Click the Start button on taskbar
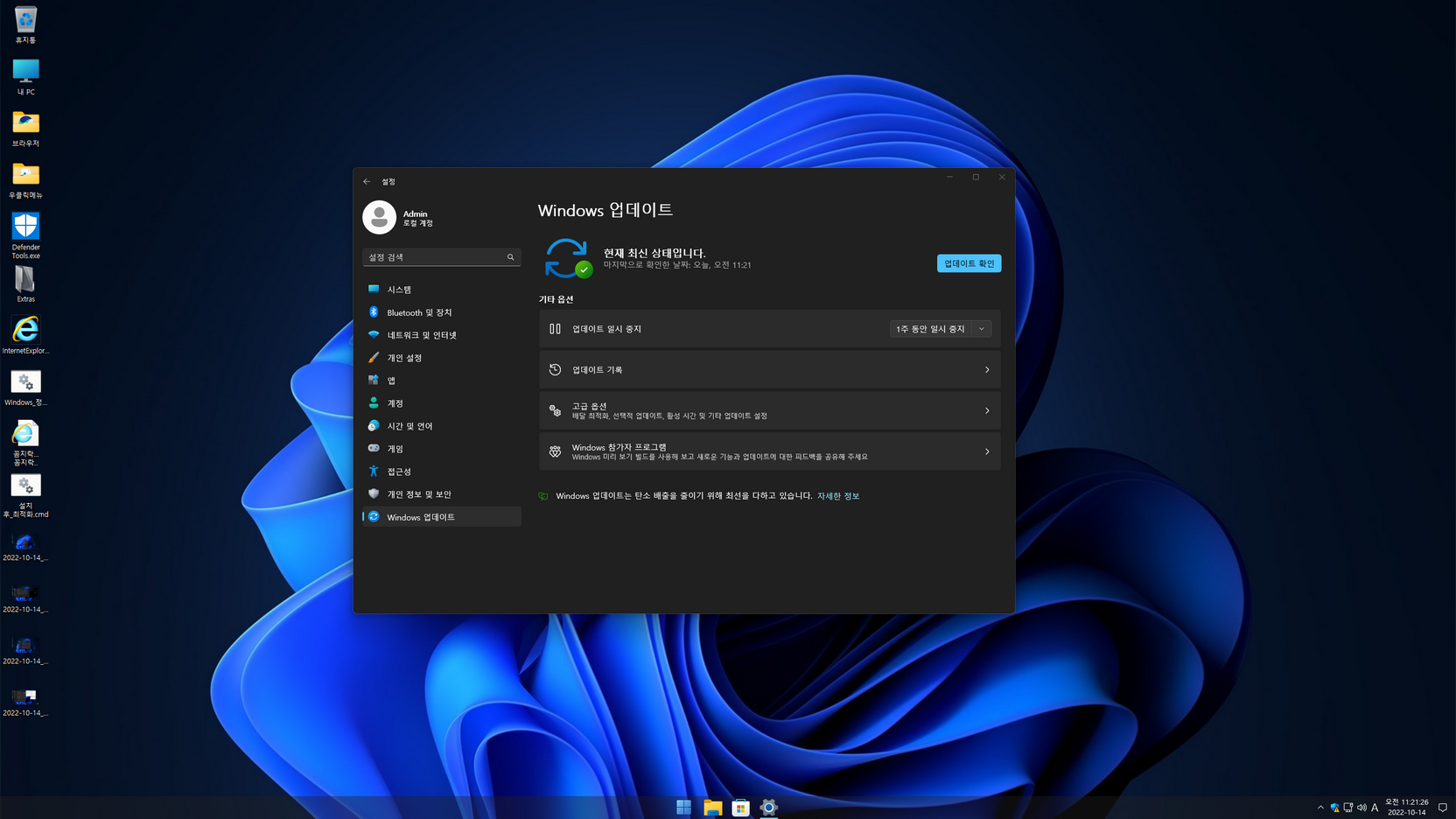Screen dimensions: 1456x819 684,808
